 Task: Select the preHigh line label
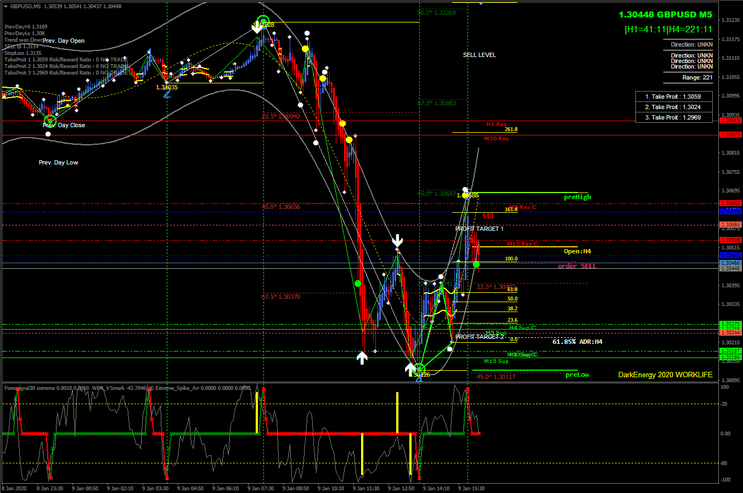coord(577,197)
